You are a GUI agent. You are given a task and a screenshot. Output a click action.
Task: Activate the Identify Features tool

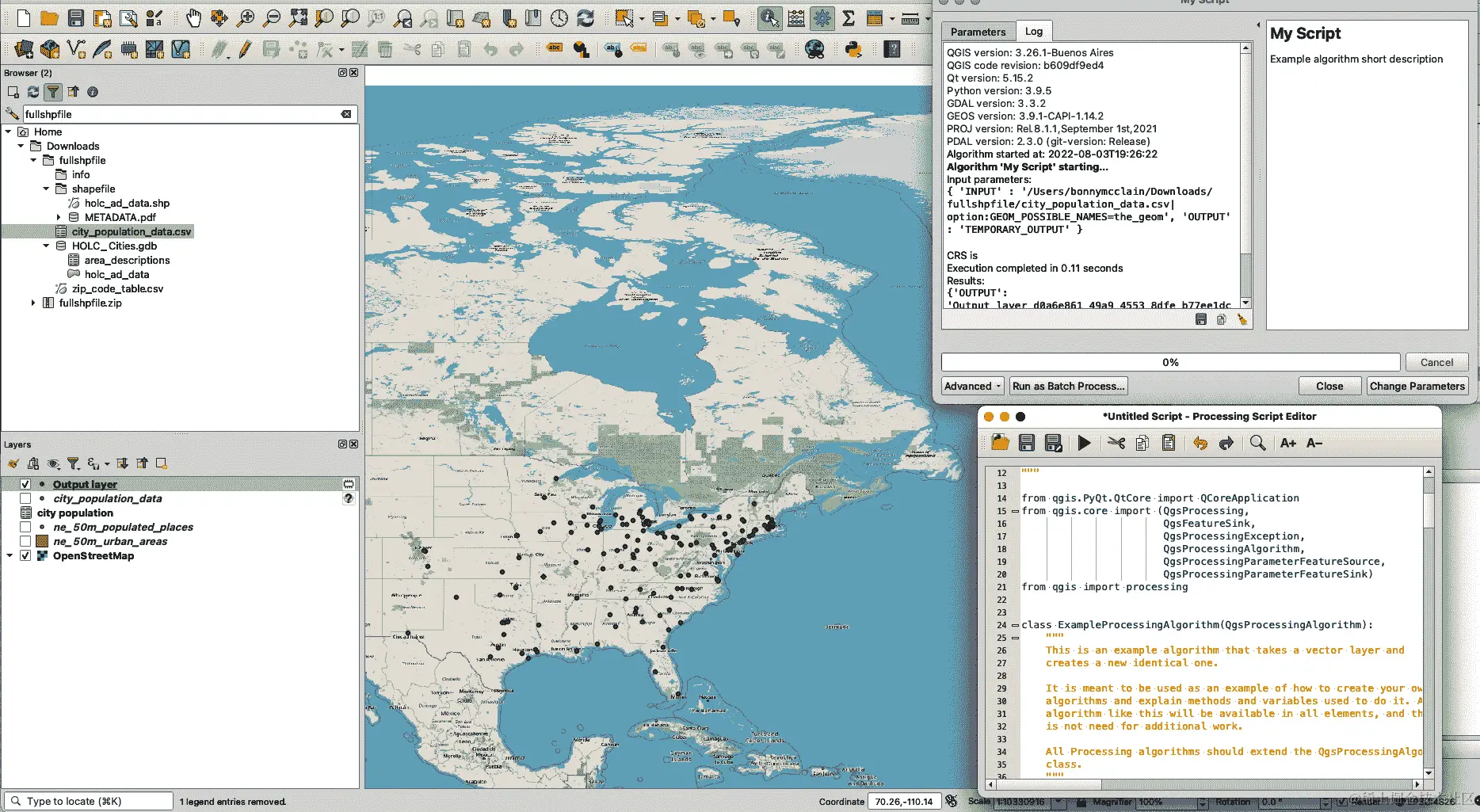point(769,18)
